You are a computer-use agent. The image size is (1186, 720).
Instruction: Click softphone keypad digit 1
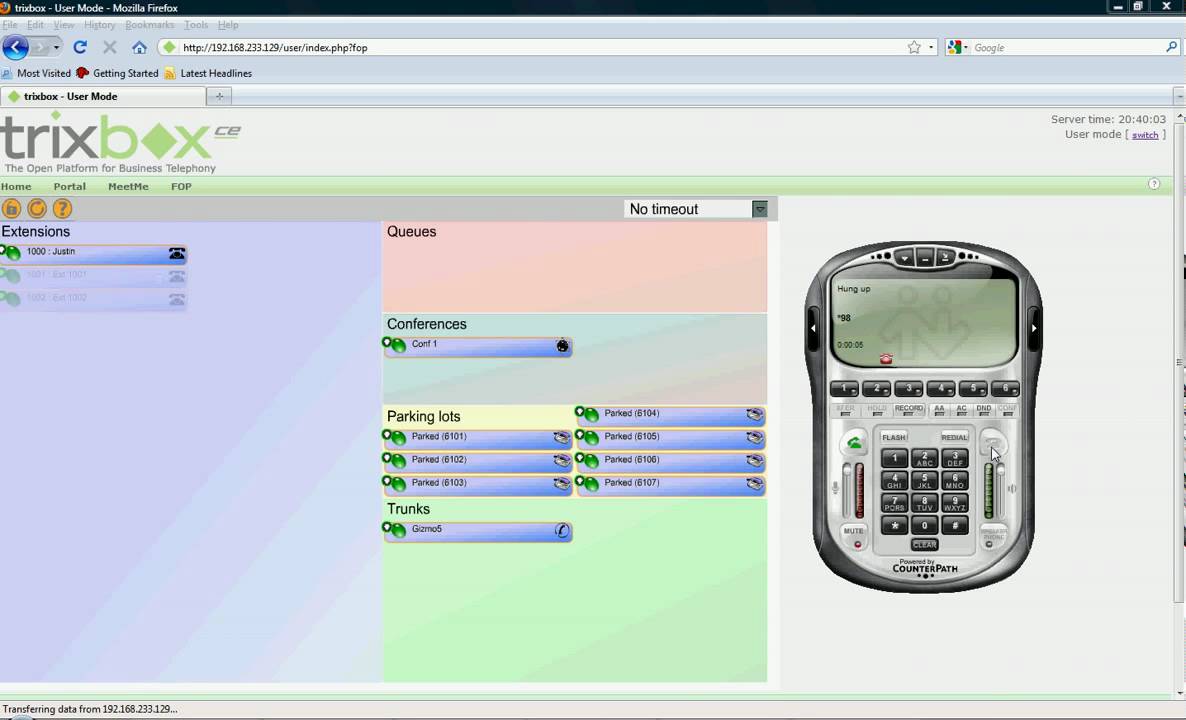pos(894,458)
